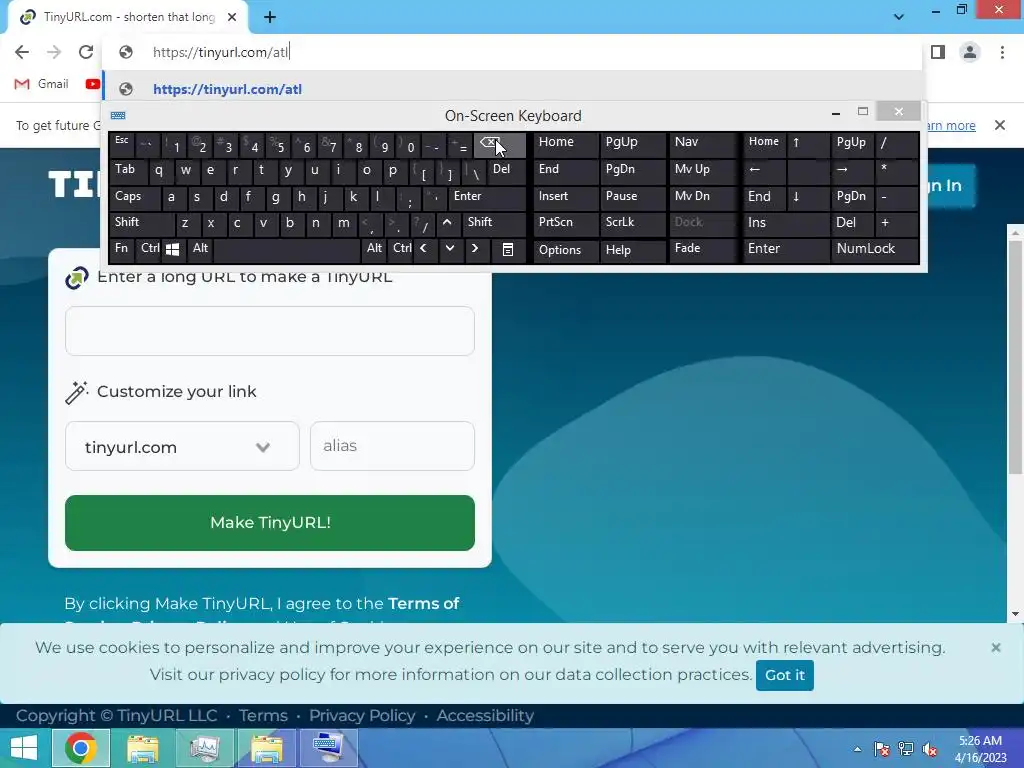Toggle the Fn key
Screen dimensions: 1024x768
tap(121, 249)
